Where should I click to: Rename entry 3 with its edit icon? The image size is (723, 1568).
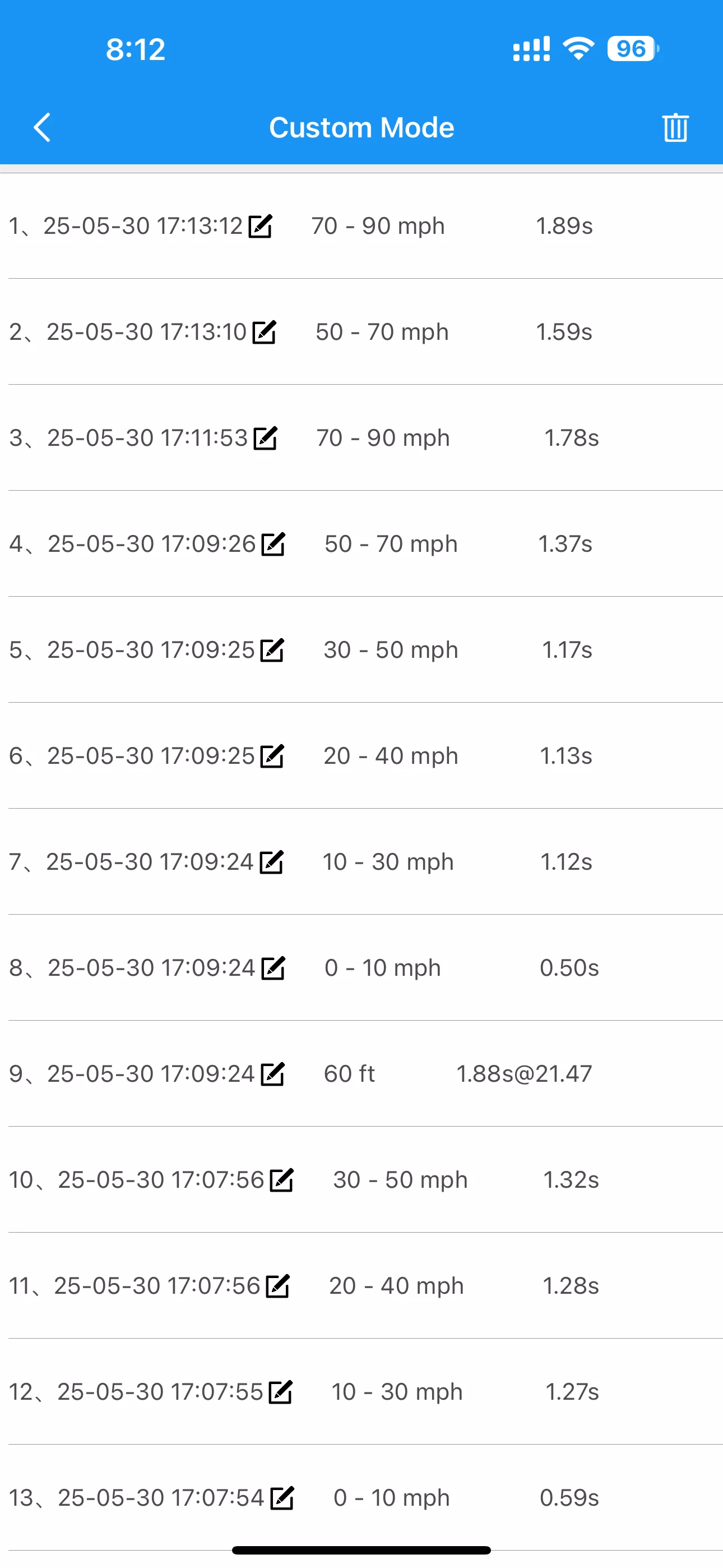265,437
